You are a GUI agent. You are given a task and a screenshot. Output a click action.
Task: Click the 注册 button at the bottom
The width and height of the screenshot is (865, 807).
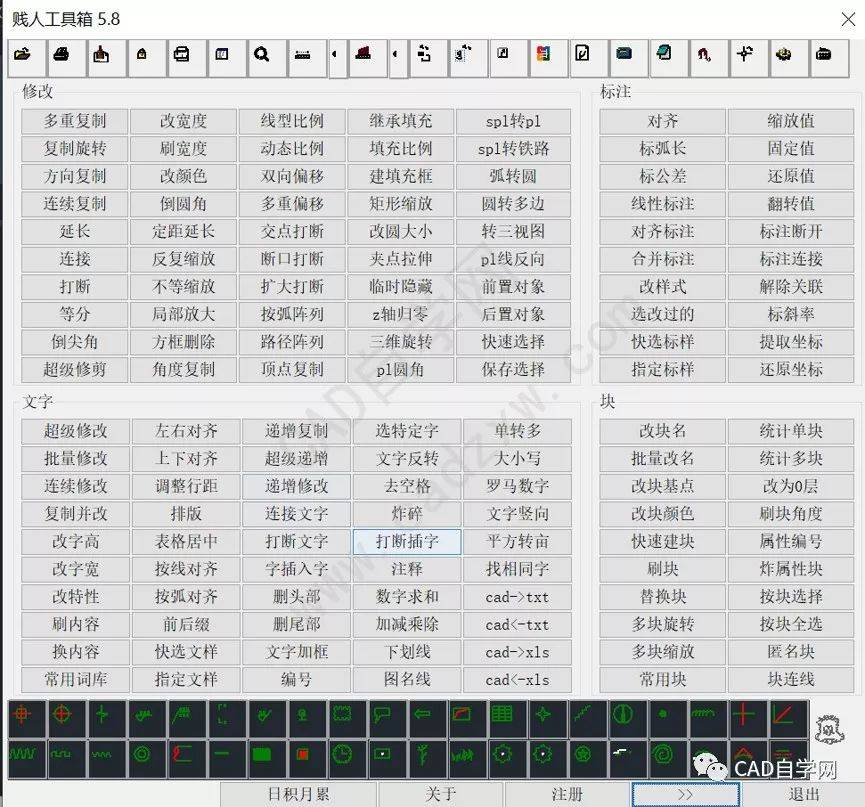(567, 794)
